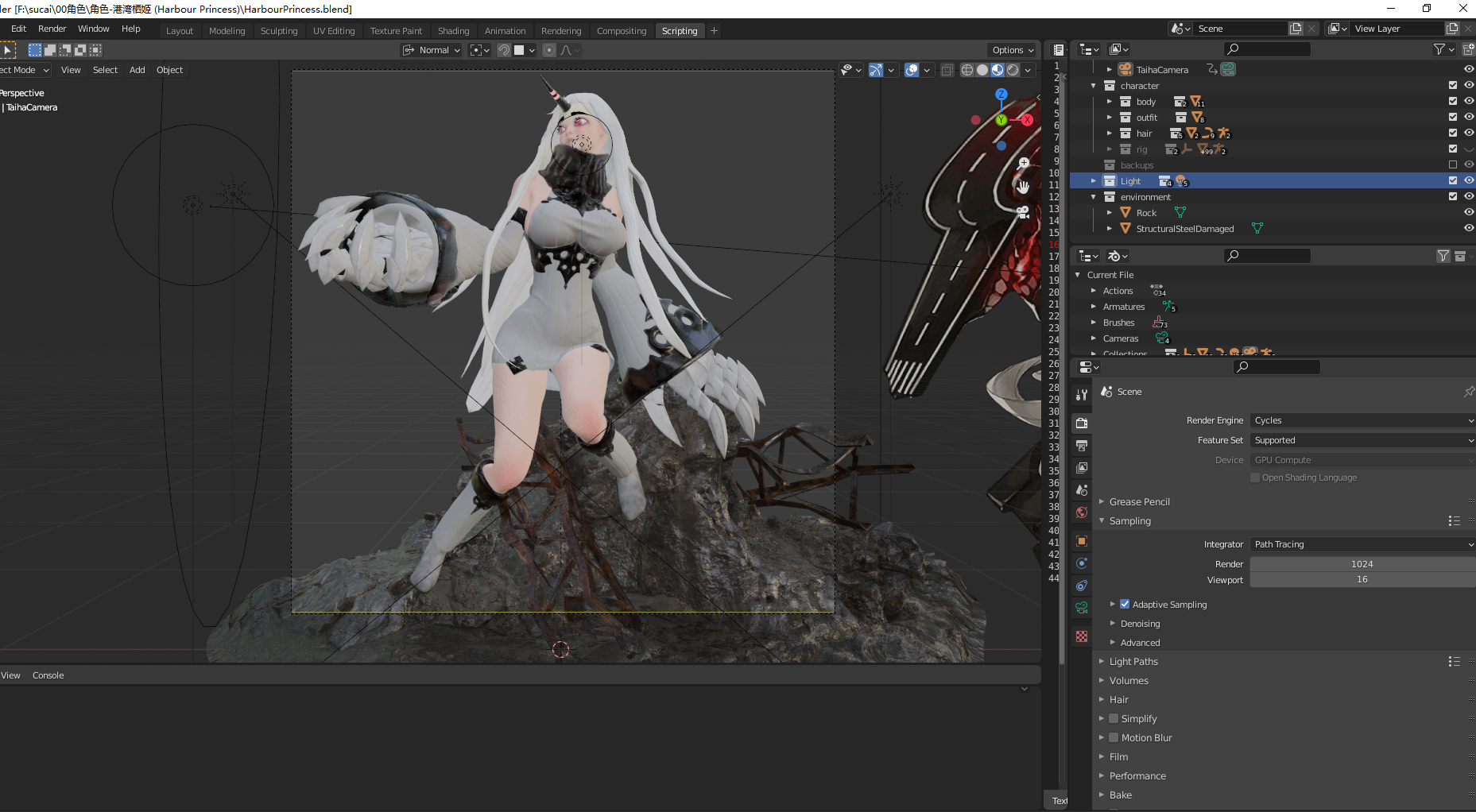Screen dimensions: 1476x812
Task: Open the shading options dropdown arrow
Action: (x=1029, y=70)
